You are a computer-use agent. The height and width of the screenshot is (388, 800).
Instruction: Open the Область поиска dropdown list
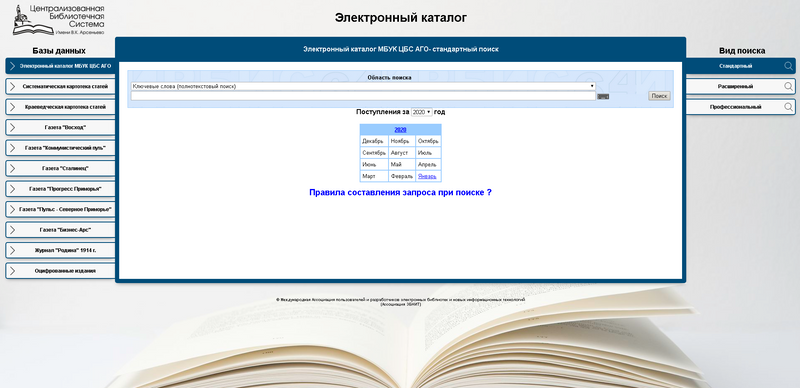363,86
